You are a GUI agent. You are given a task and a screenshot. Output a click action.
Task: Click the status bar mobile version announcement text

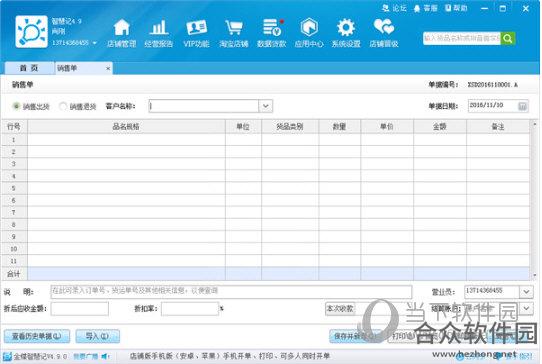click(230, 356)
